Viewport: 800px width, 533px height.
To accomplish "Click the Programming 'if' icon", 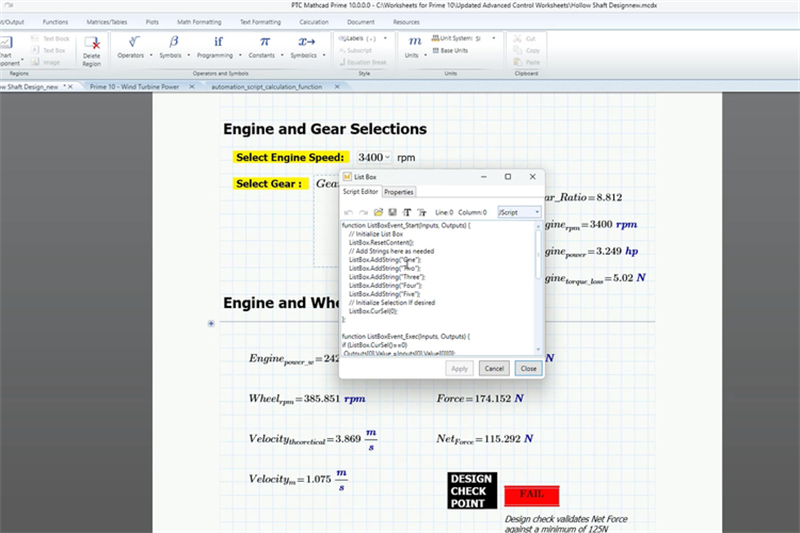I will pos(218,44).
